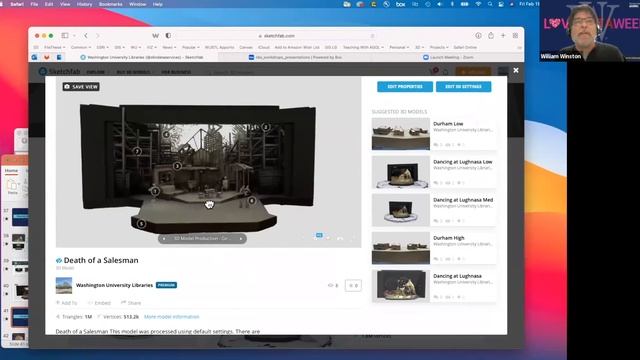Click the Save View camera button
The height and width of the screenshot is (360, 640).
coord(81,87)
